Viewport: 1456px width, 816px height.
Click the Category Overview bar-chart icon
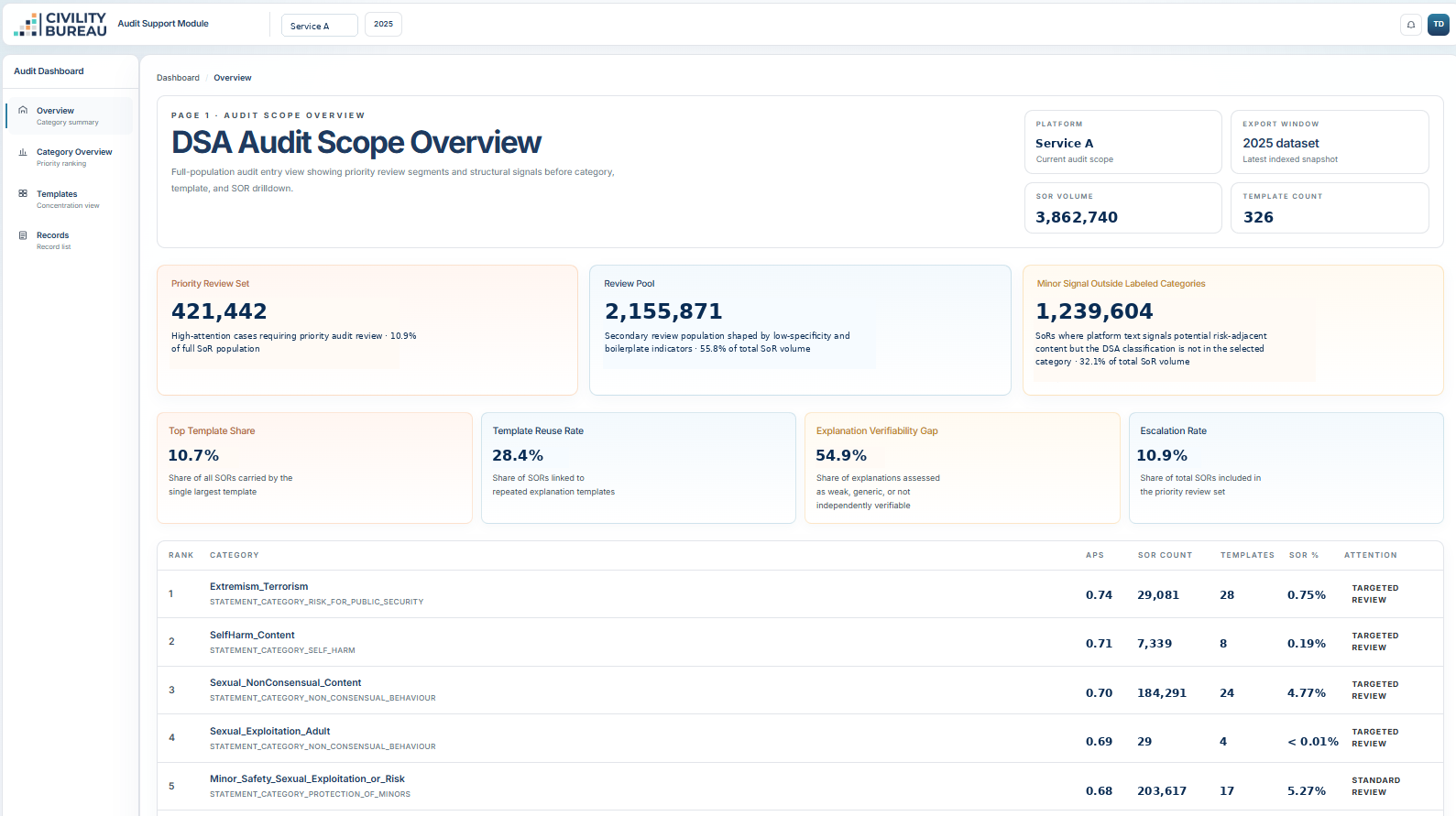point(23,152)
